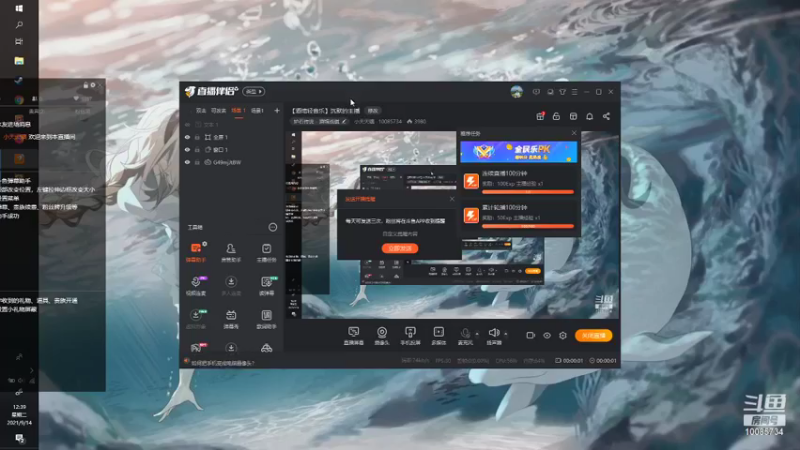Open the Windows Start menu

click(x=19, y=8)
